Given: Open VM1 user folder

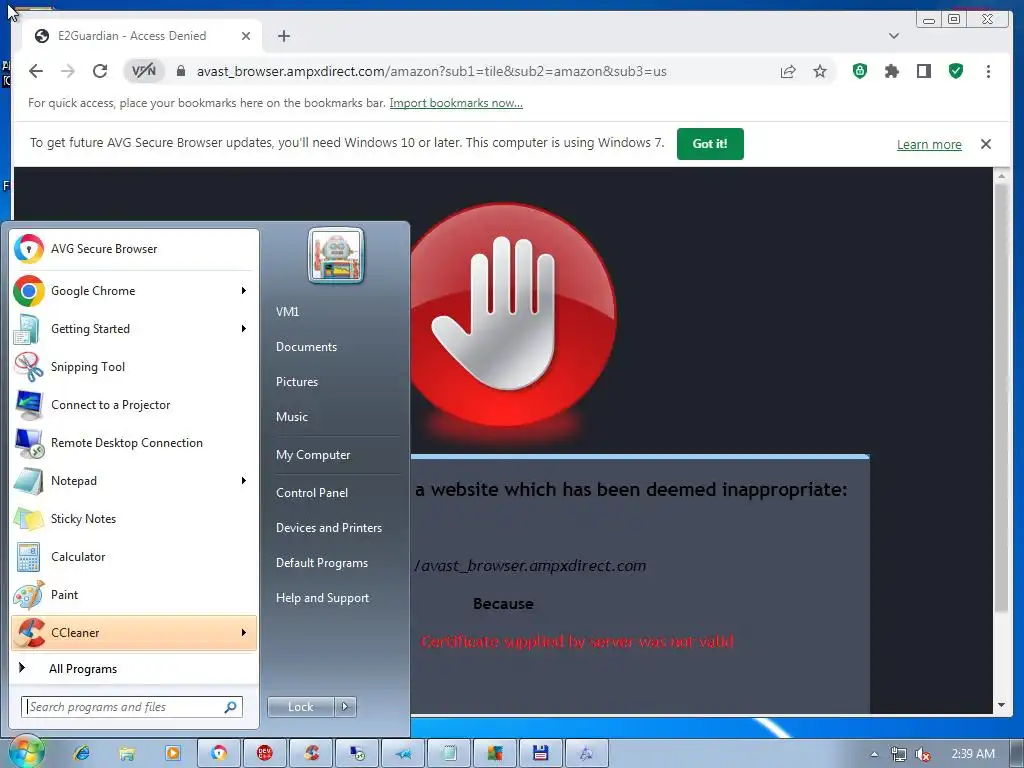Looking at the screenshot, I should [287, 312].
